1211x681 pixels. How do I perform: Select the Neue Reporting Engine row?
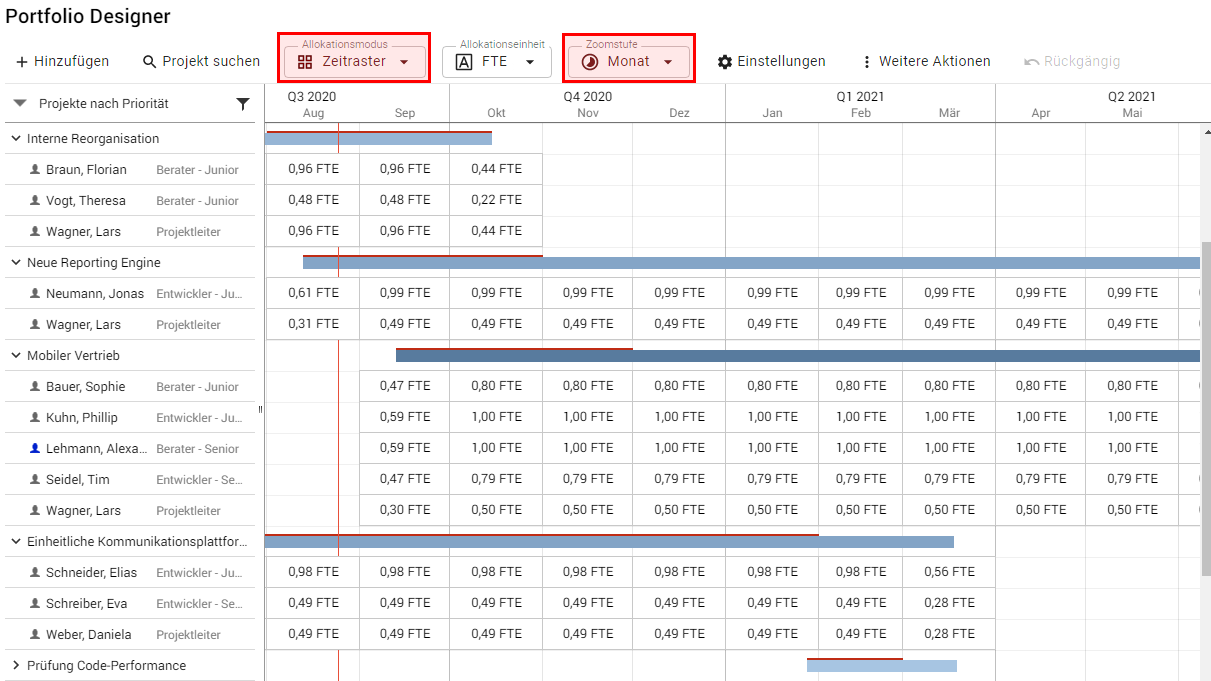click(93, 263)
